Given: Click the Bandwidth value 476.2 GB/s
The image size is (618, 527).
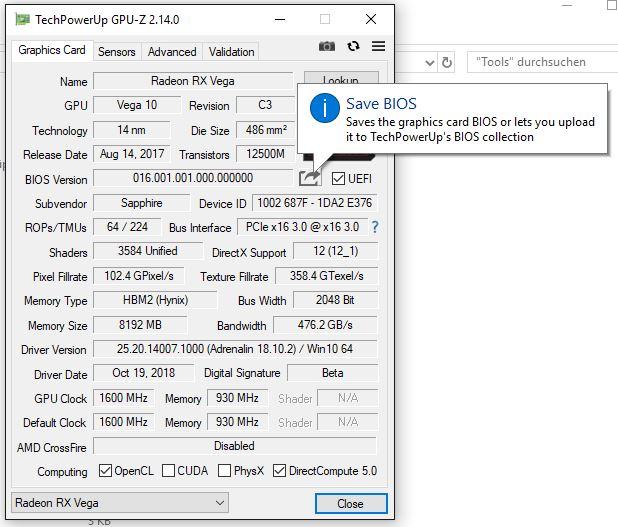Looking at the screenshot, I should coord(325,325).
